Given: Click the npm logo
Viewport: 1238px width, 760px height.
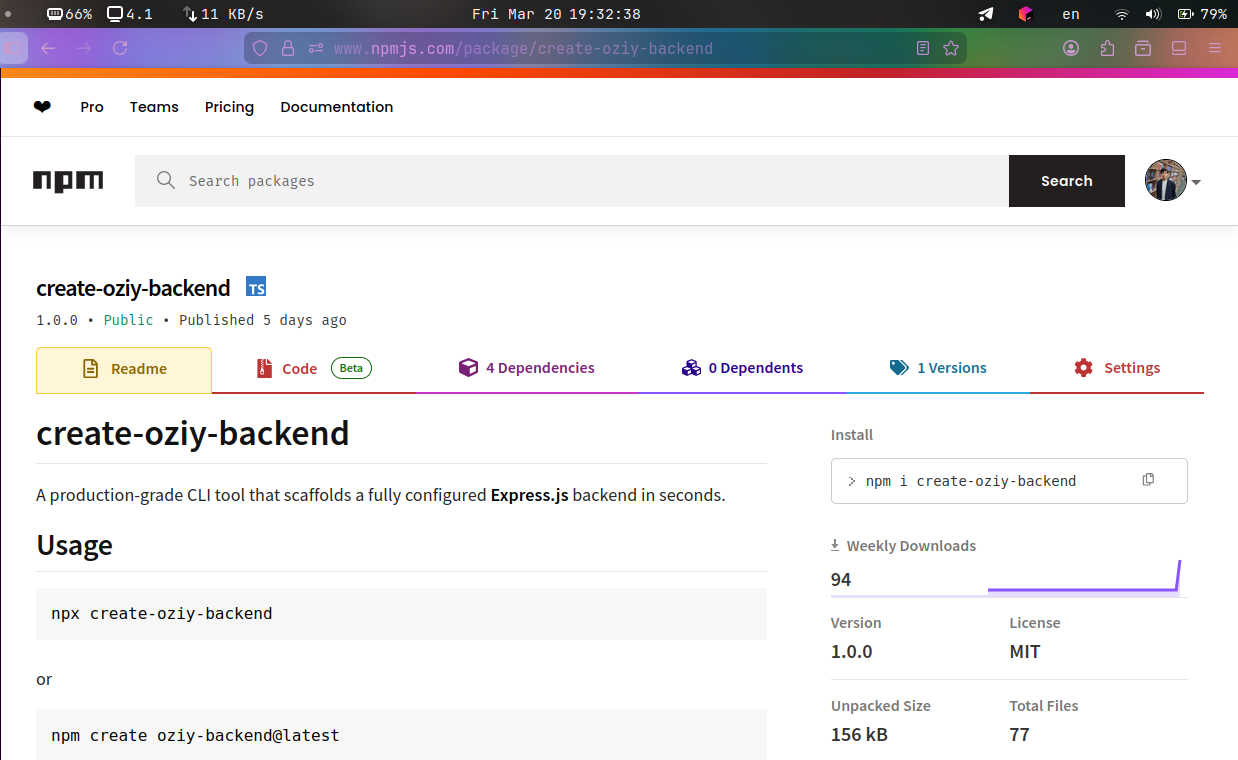Looking at the screenshot, I should (x=68, y=181).
